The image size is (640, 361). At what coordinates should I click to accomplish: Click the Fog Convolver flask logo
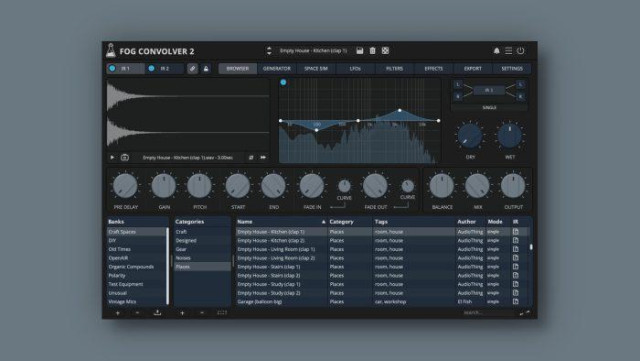(x=111, y=51)
